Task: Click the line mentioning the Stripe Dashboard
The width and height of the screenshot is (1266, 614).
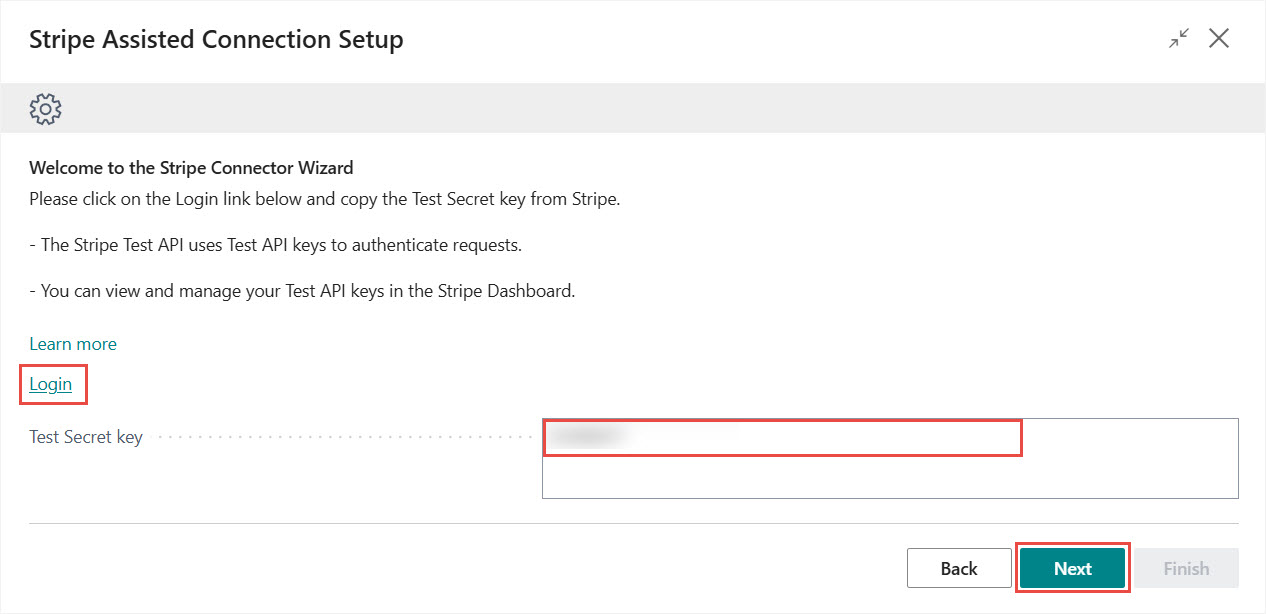Action: pos(302,292)
